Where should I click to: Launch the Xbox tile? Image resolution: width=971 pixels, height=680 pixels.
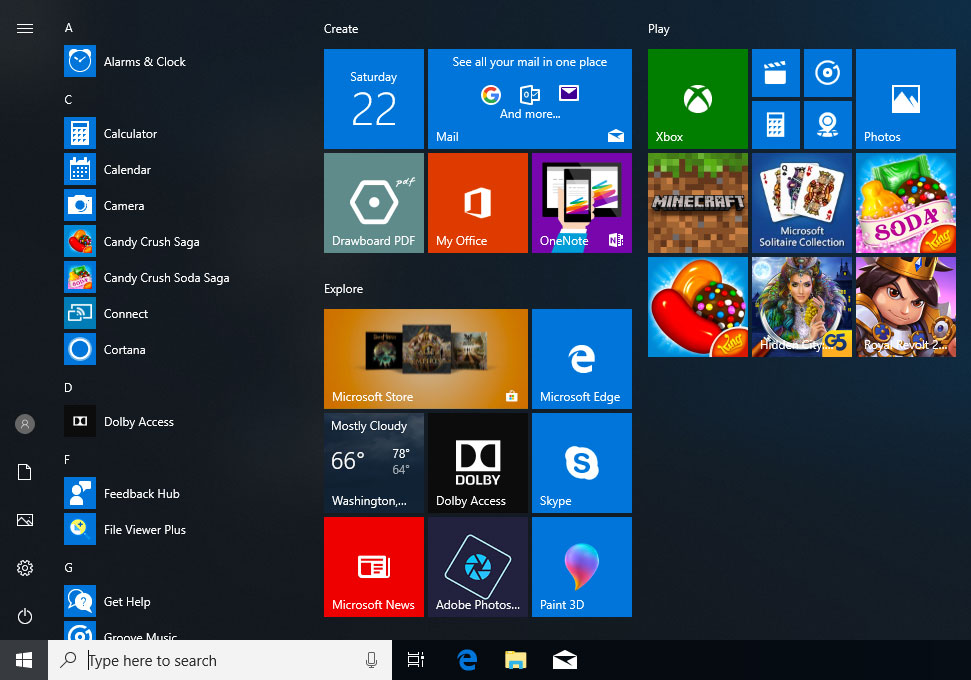click(x=698, y=99)
